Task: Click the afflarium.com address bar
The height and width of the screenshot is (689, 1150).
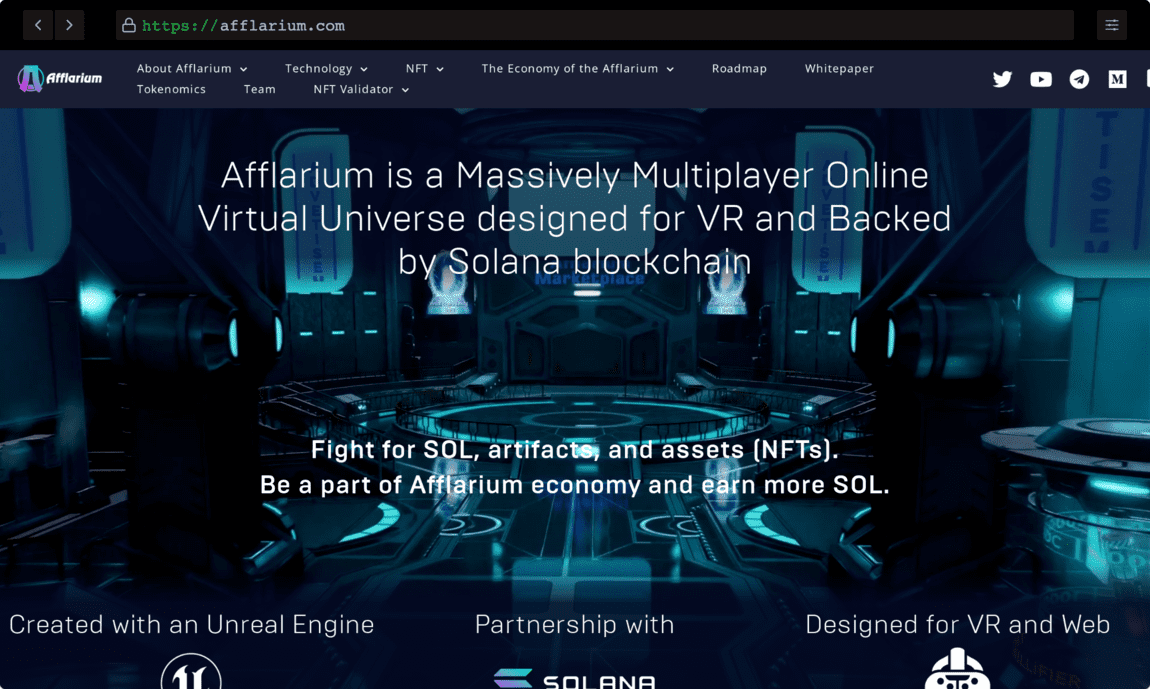Action: (595, 26)
